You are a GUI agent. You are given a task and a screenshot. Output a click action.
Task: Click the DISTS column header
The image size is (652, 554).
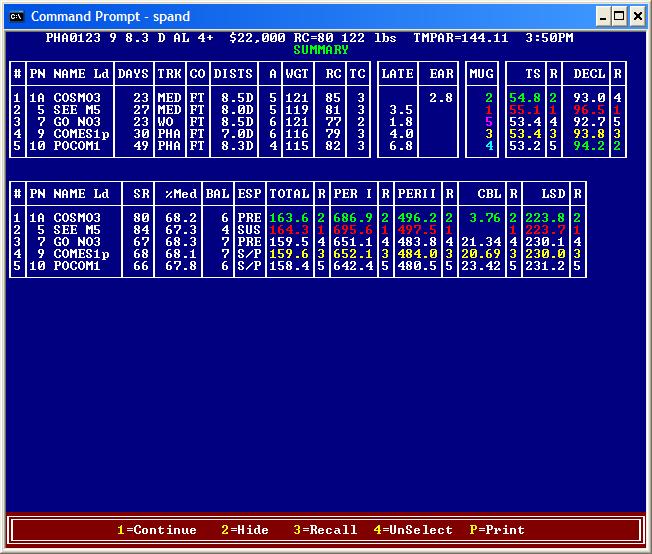pyautogui.click(x=233, y=74)
